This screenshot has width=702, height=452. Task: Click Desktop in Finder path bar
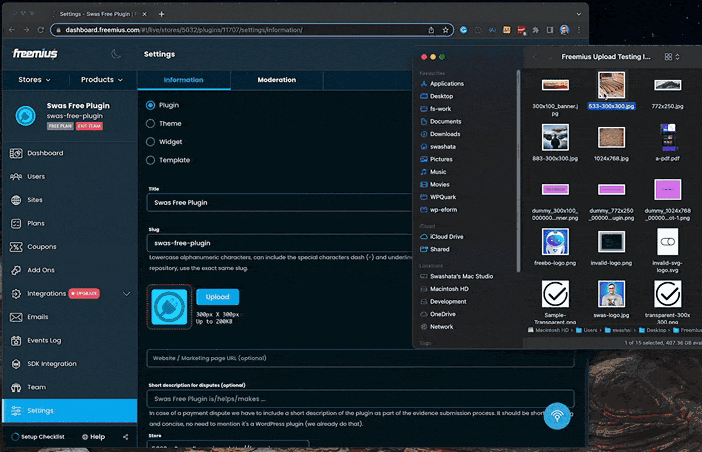tap(652, 330)
